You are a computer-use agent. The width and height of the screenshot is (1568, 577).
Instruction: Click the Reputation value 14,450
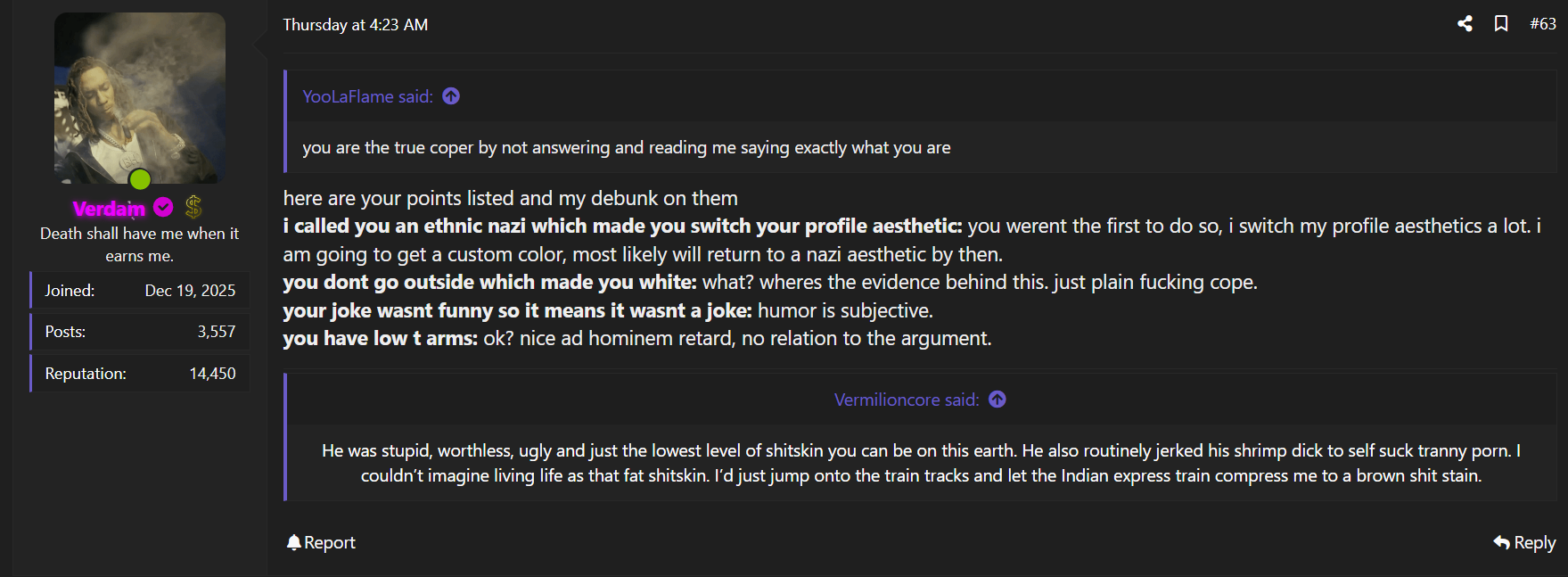(x=212, y=374)
